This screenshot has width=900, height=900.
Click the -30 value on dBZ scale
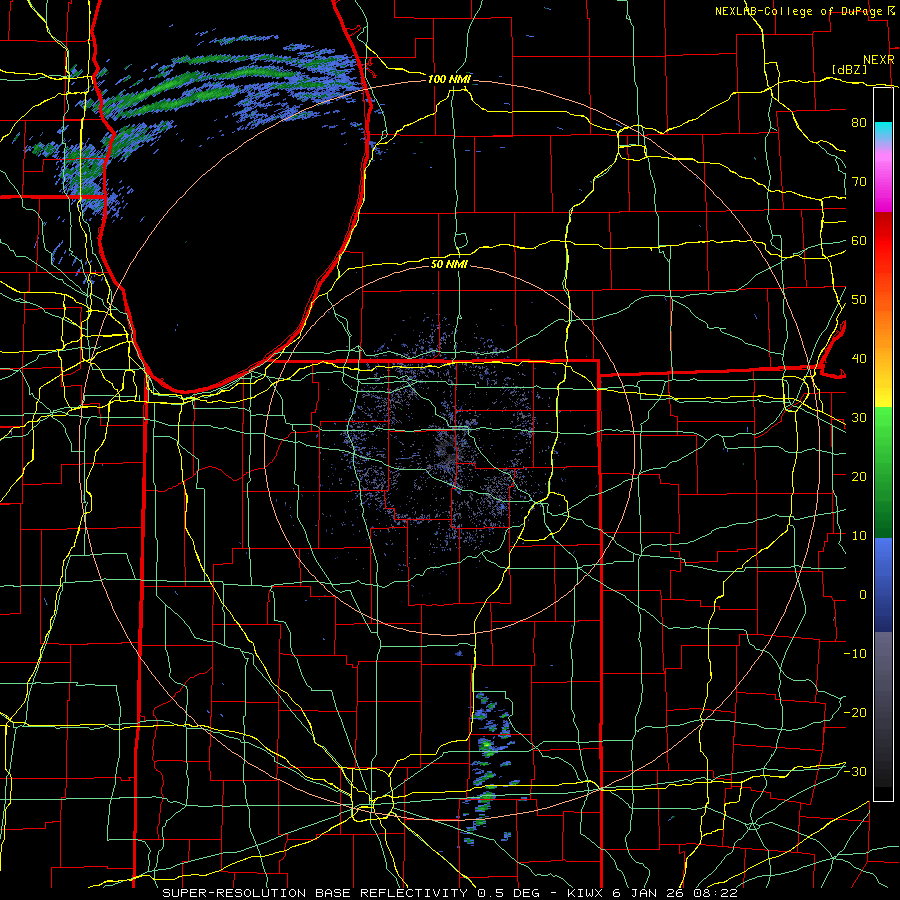pos(855,771)
